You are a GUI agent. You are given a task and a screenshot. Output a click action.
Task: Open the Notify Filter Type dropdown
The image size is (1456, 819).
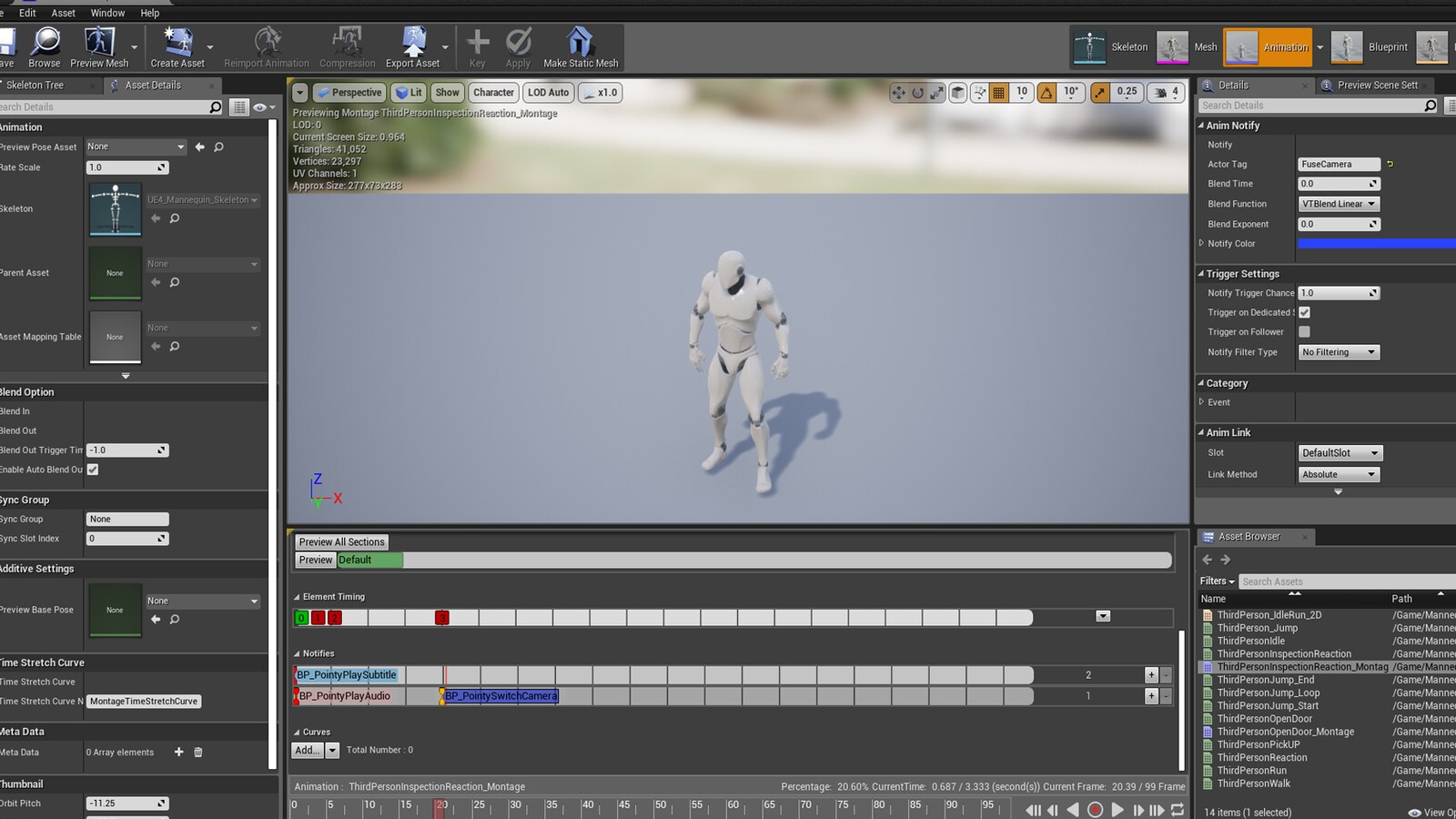coord(1339,352)
